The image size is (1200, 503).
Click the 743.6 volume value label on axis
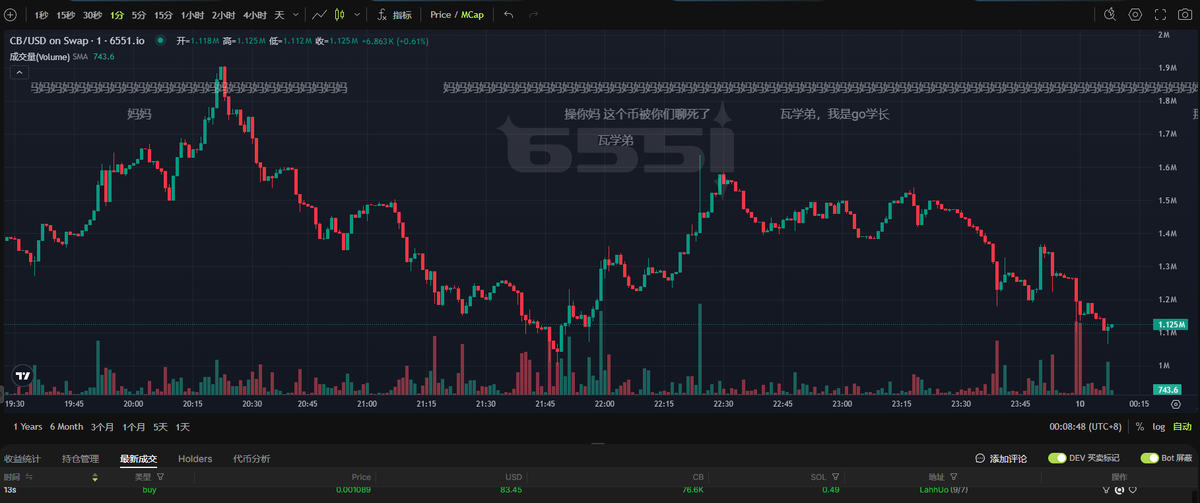pyautogui.click(x=1168, y=389)
